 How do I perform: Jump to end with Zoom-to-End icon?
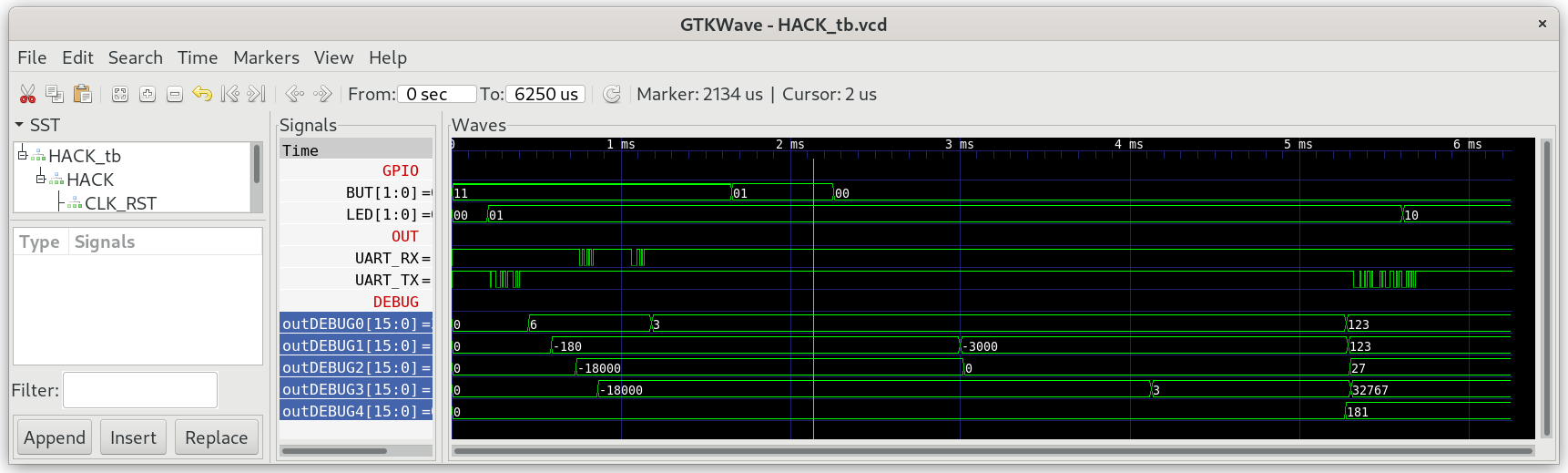[257, 94]
